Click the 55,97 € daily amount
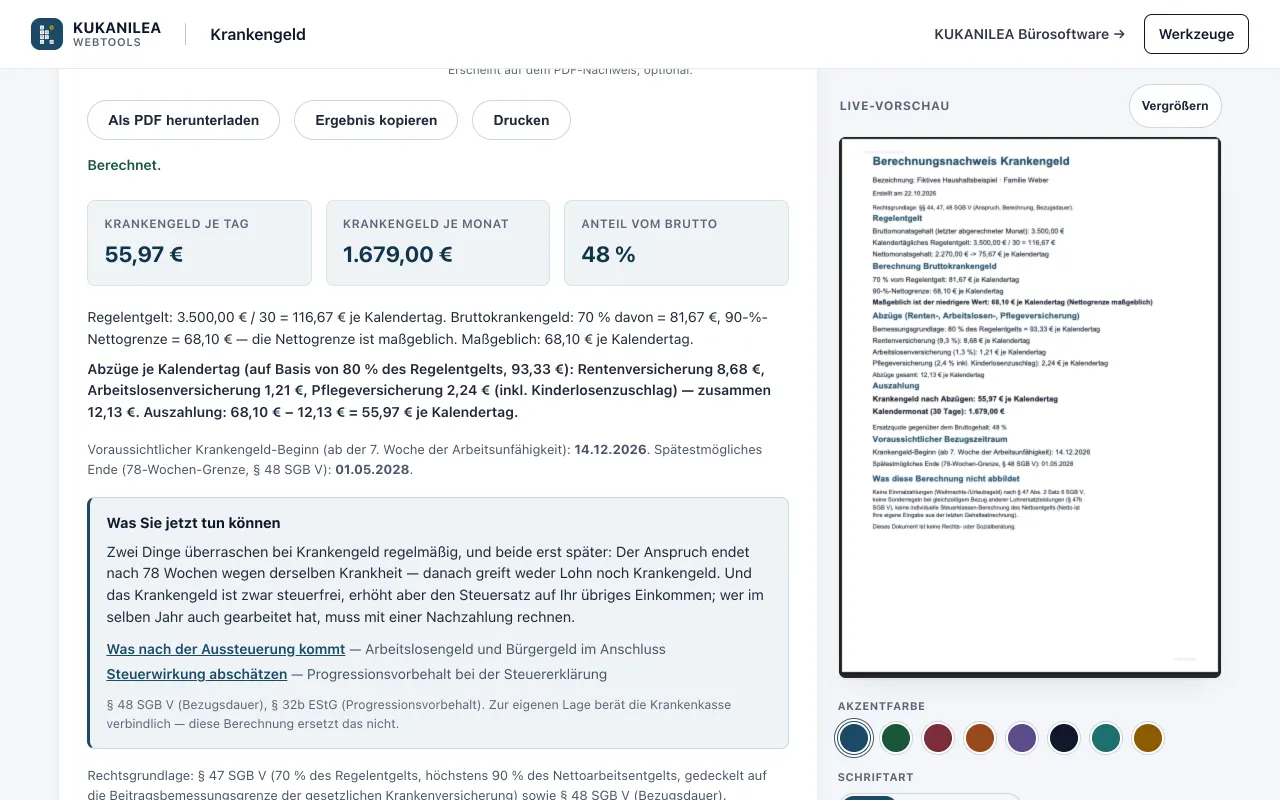Screen dimensions: 1280x800 (x=144, y=254)
